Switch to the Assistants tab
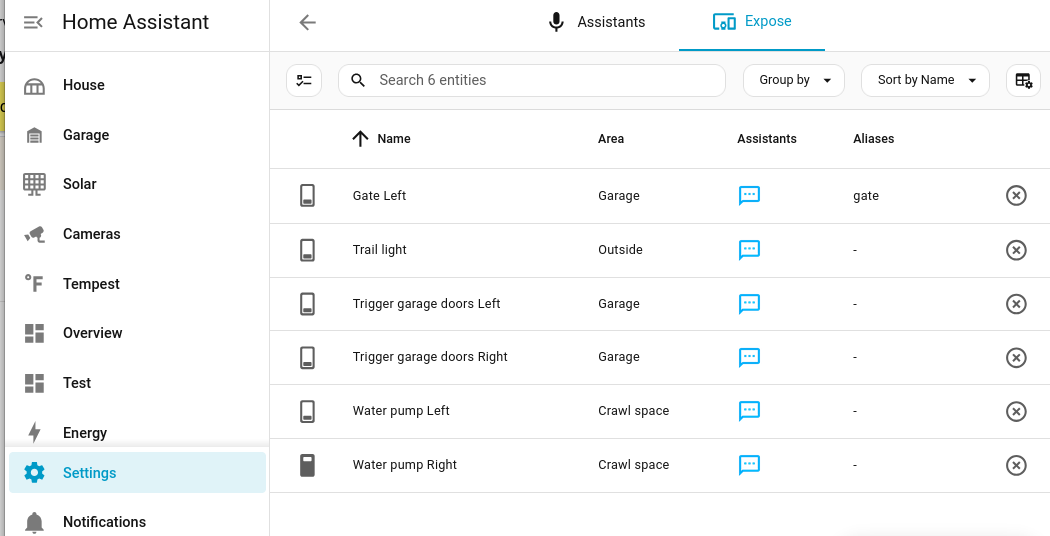 597,22
